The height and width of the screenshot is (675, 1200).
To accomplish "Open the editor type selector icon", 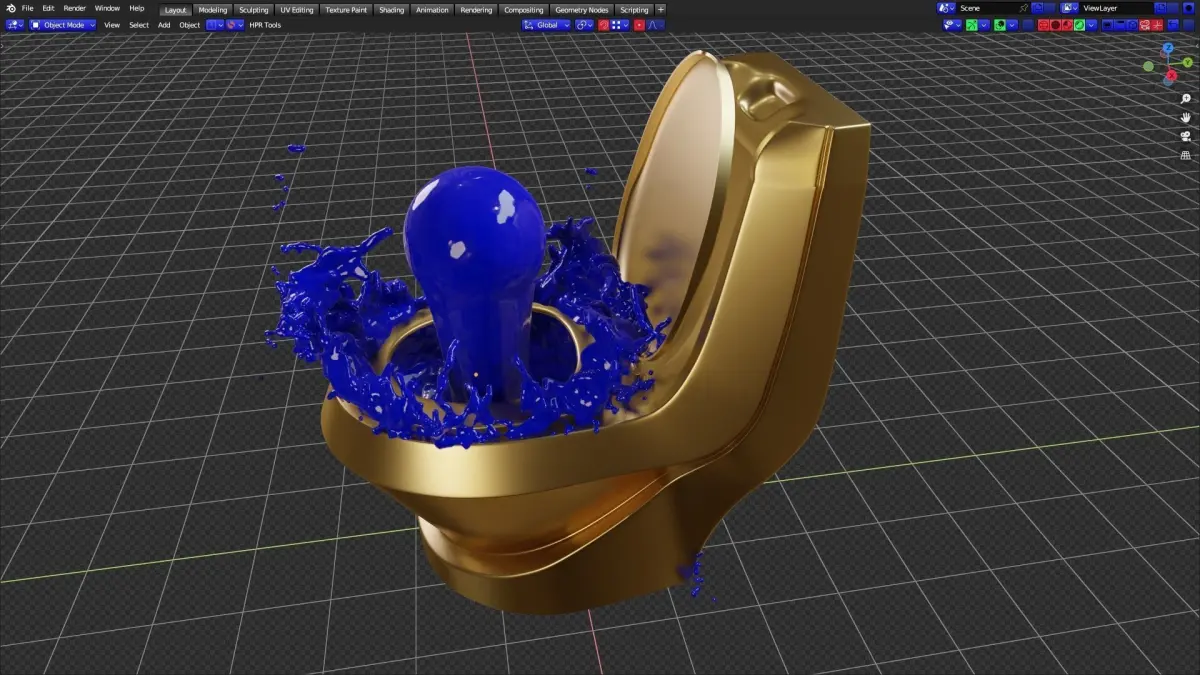I will click(x=15, y=25).
